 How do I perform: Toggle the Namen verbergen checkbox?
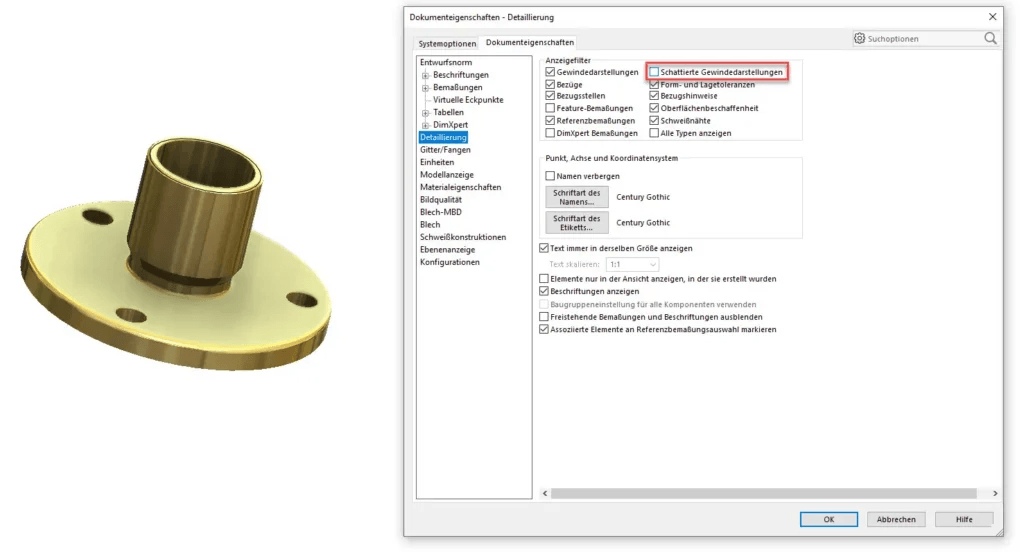[550, 176]
